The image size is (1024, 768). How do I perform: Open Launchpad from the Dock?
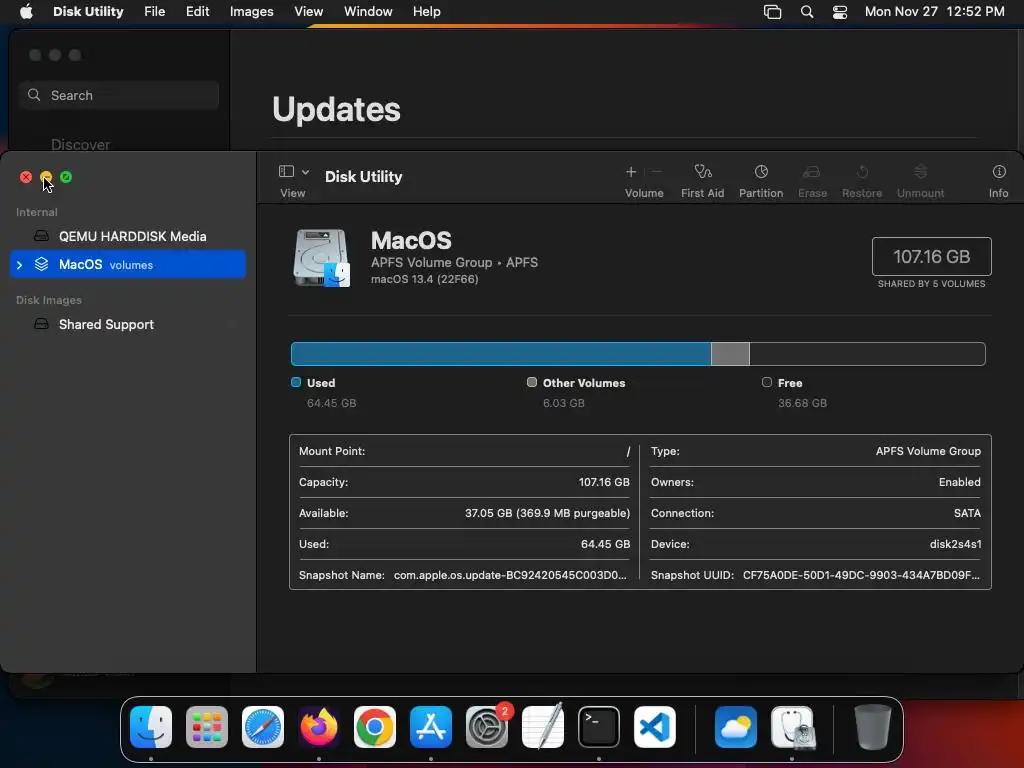[x=207, y=727]
